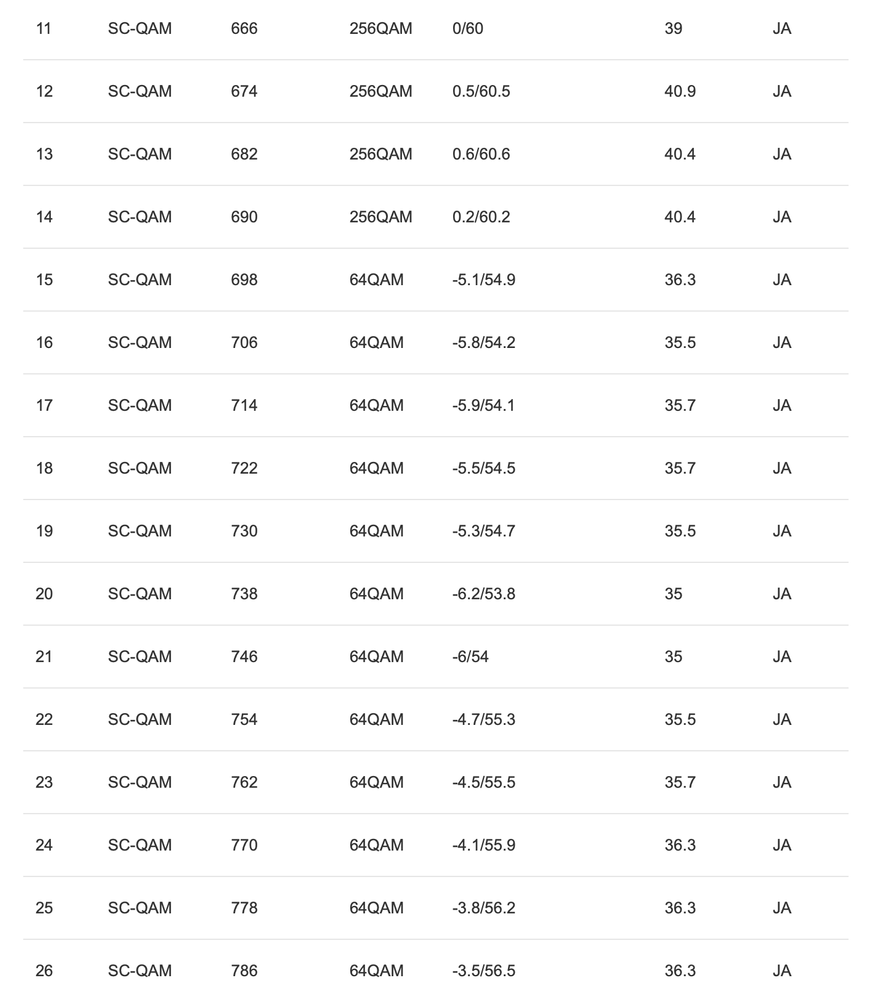873x999 pixels.
Task: Click frequency 722 cell
Action: [x=244, y=468]
